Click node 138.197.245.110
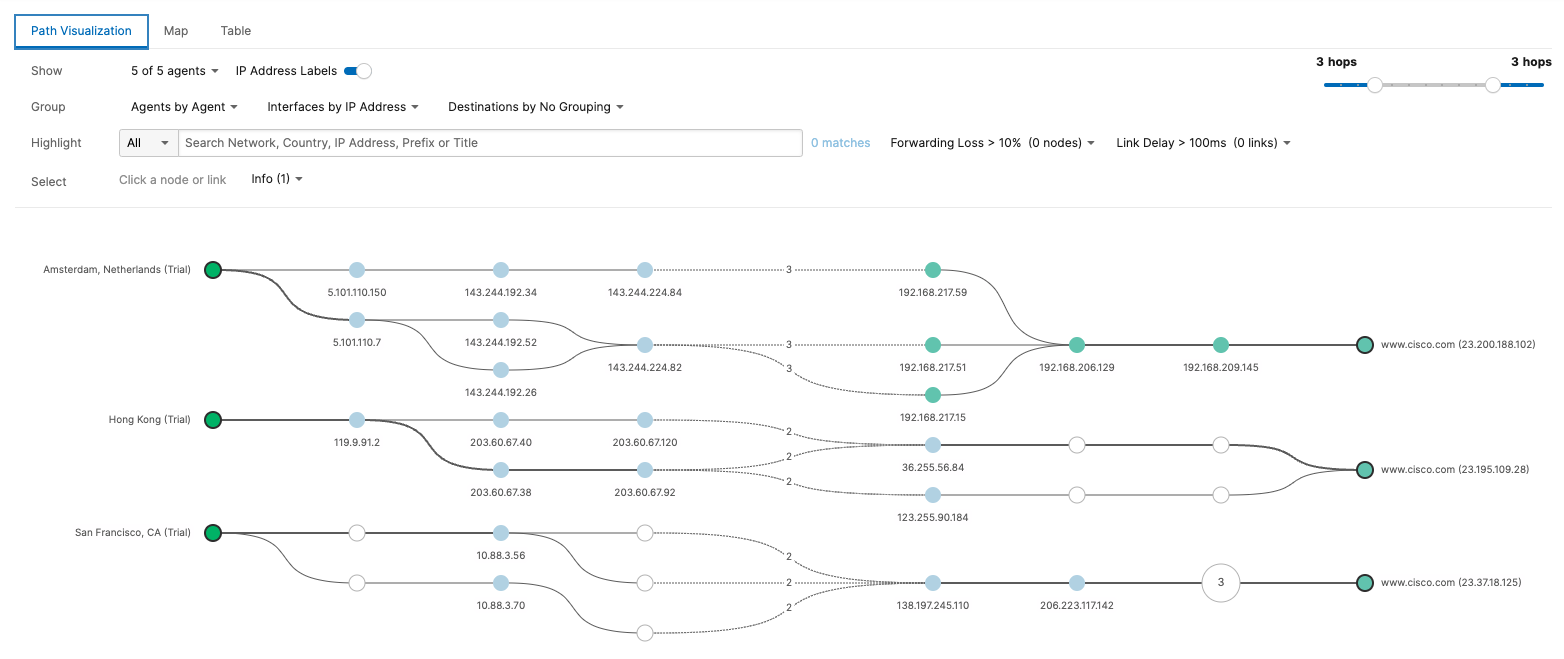 coord(932,583)
